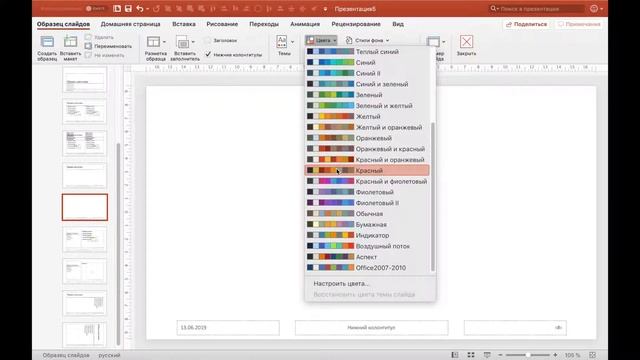The width and height of the screenshot is (640, 360).
Task: Select the Office2007-2010 color scheme
Action: [367, 268]
